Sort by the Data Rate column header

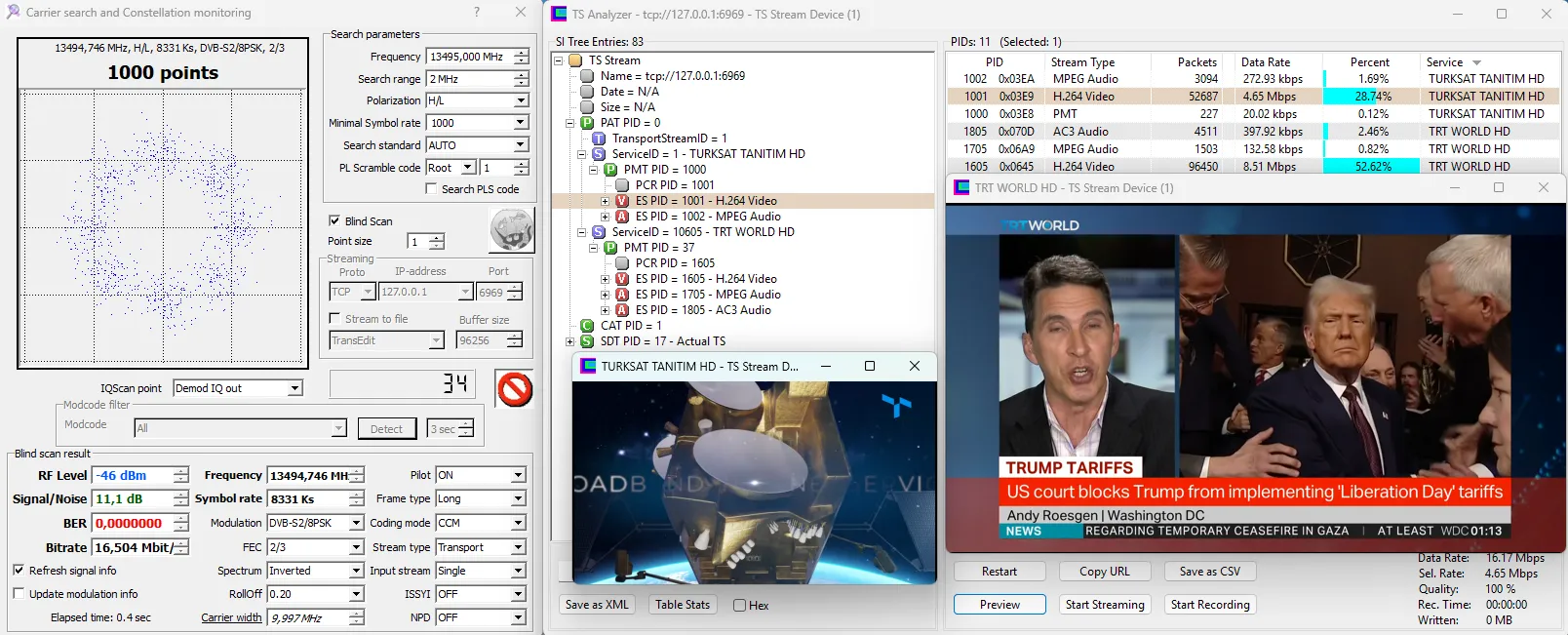click(x=1265, y=62)
